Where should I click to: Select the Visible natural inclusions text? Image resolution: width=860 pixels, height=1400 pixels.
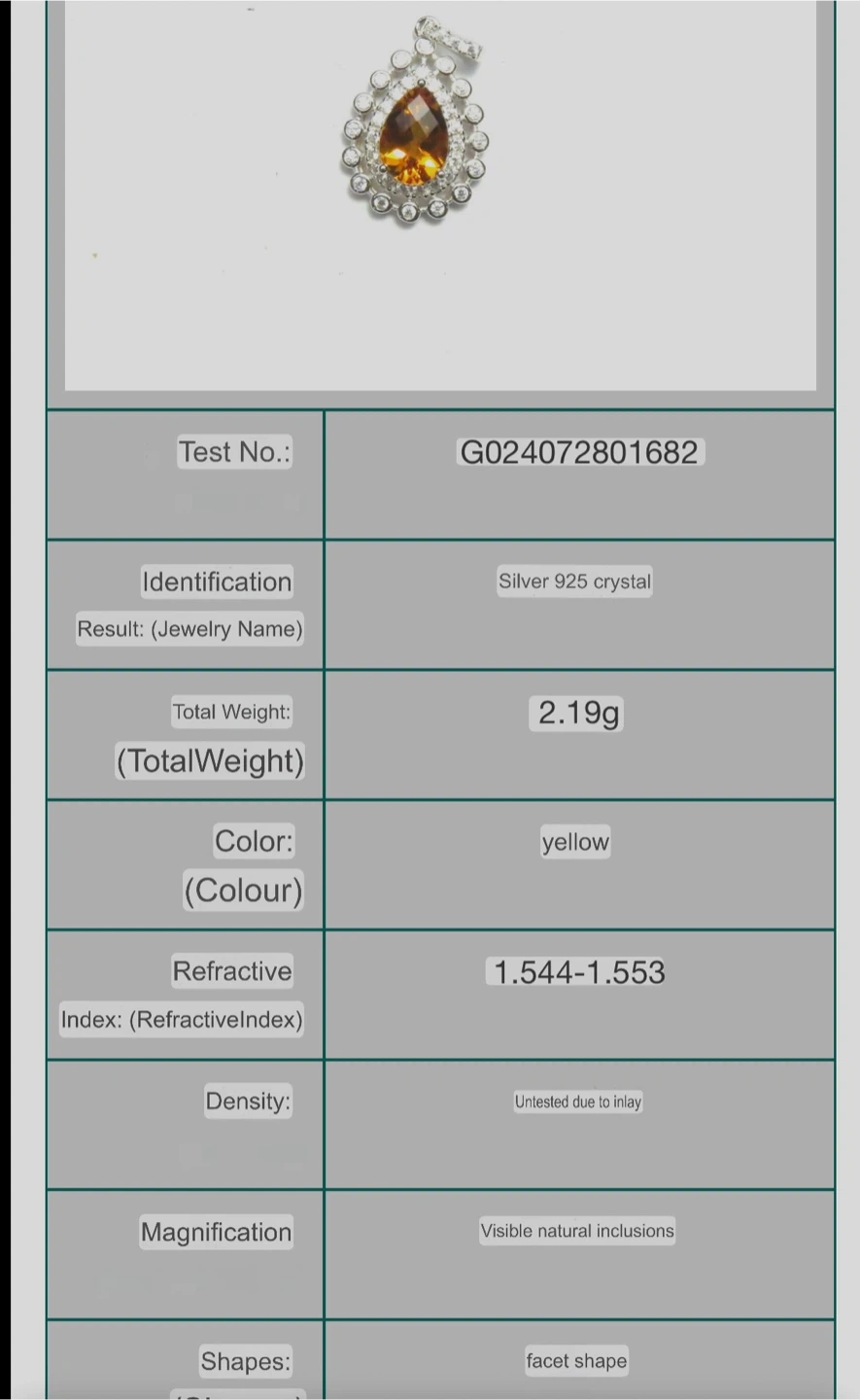(577, 1231)
